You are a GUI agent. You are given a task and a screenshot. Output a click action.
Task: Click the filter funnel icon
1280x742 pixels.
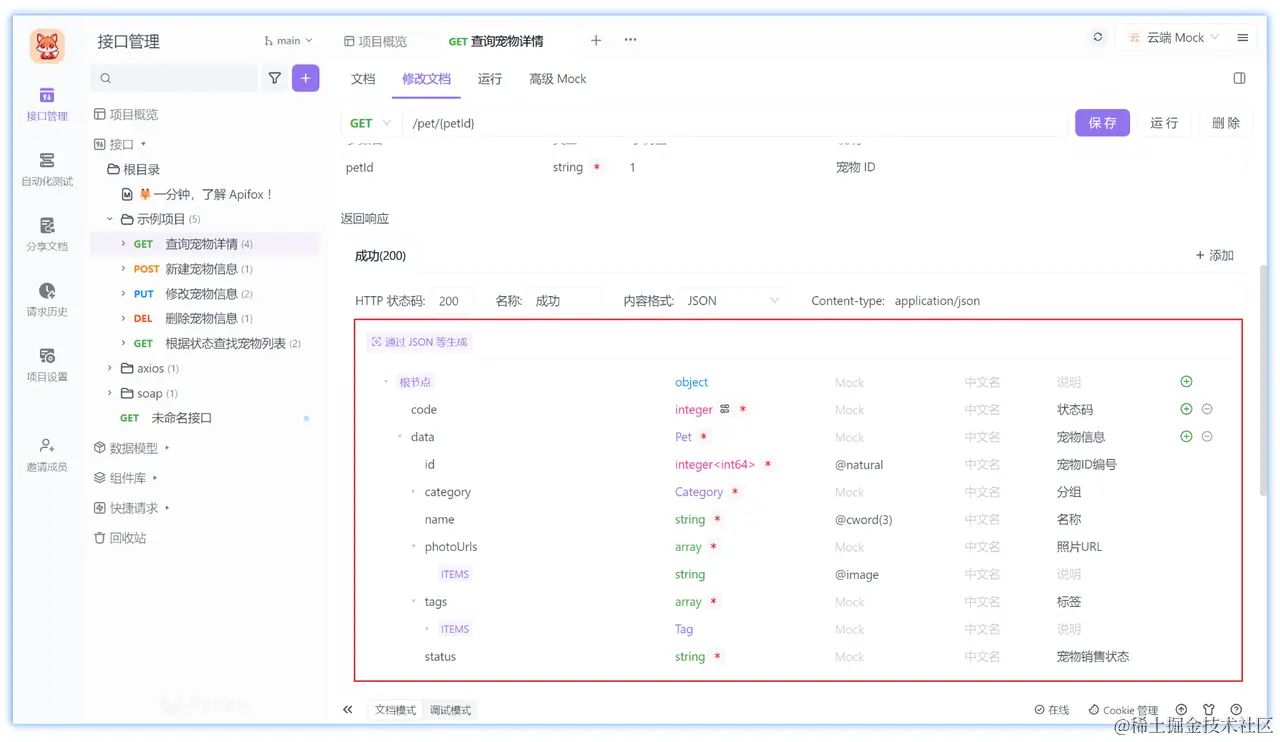click(274, 78)
